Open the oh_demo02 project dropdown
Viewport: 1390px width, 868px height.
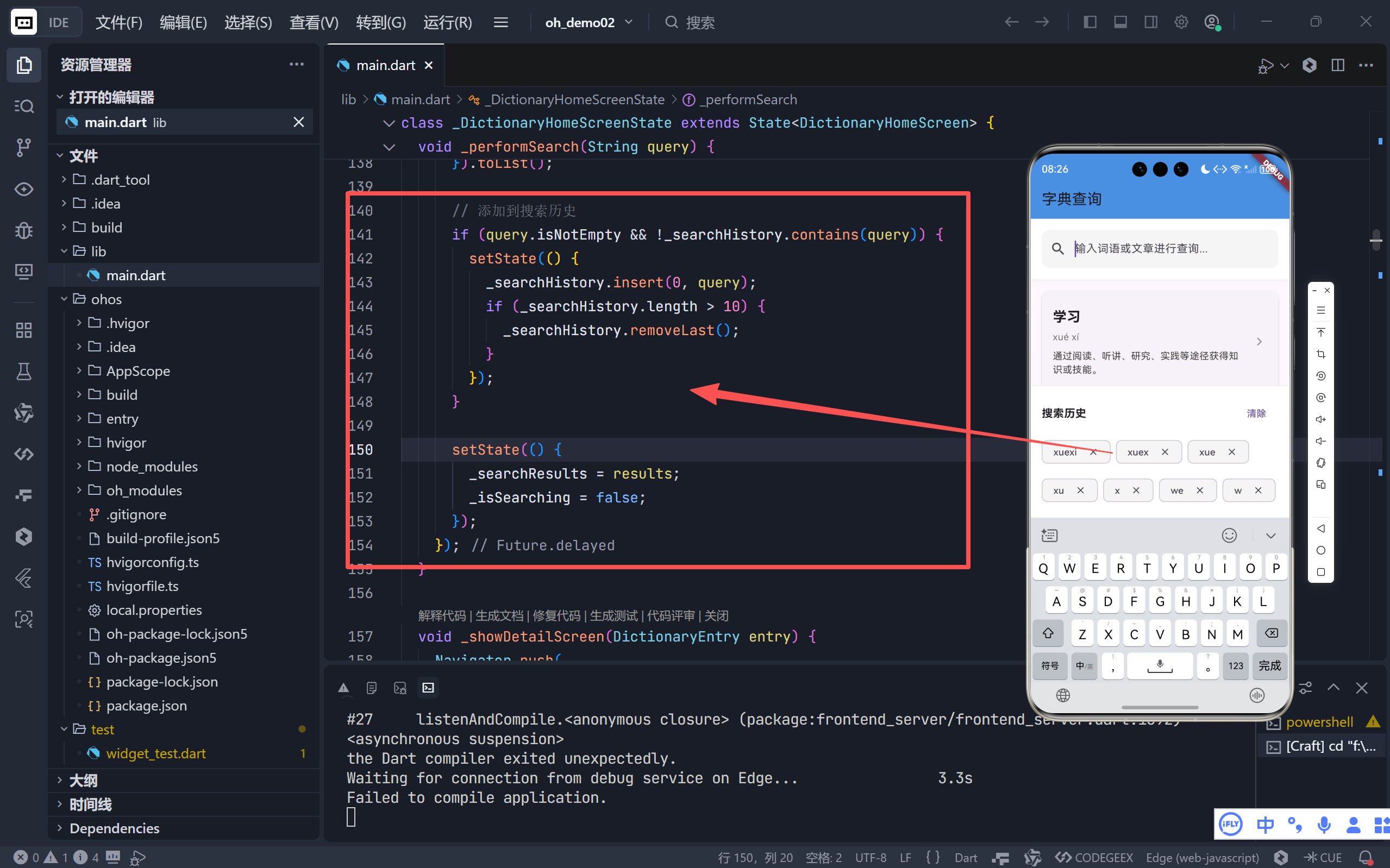tap(588, 22)
